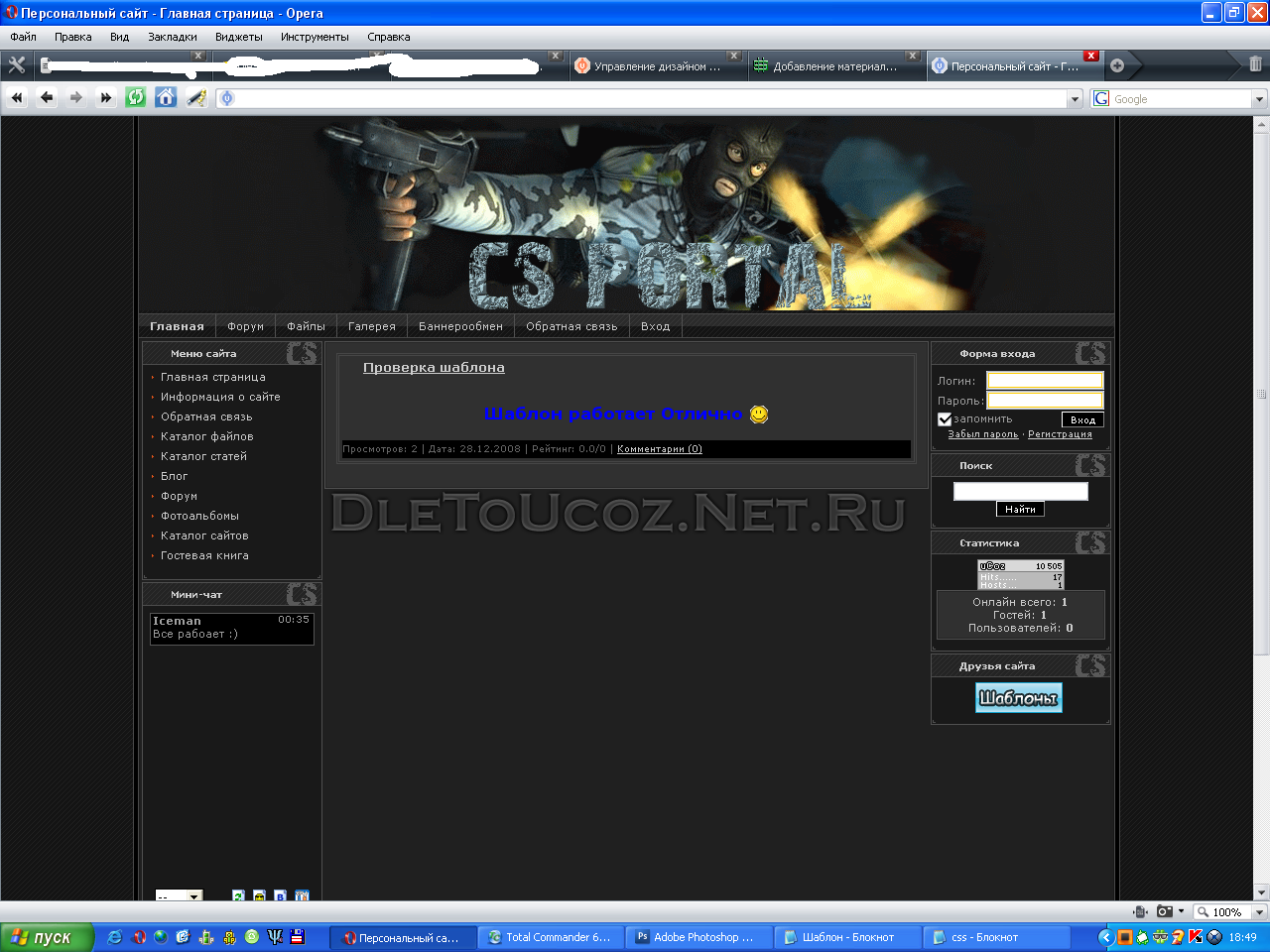
Task: Open Фотоальбомы in site menu
Action: tap(199, 516)
